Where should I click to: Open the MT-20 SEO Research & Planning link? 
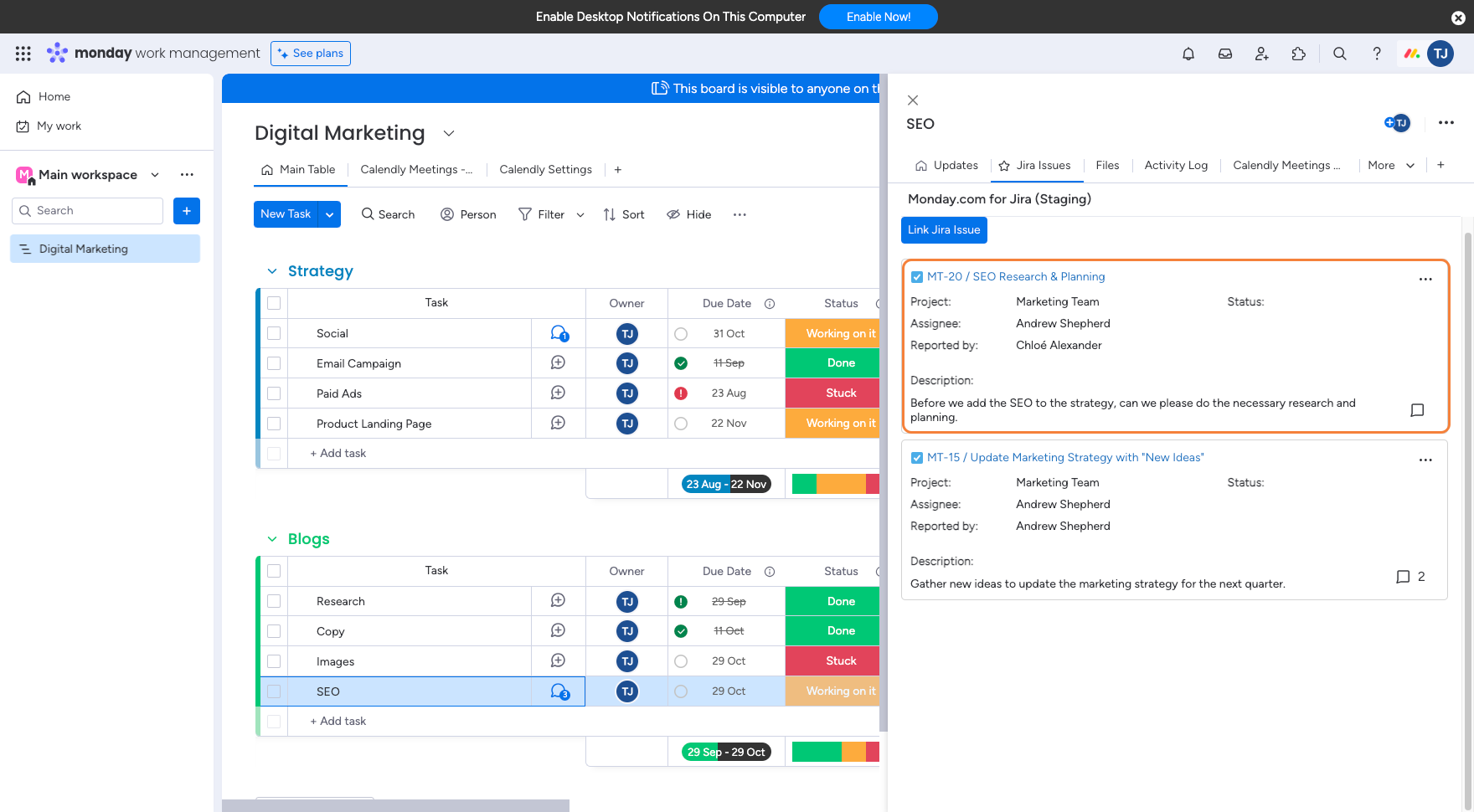coord(1015,276)
